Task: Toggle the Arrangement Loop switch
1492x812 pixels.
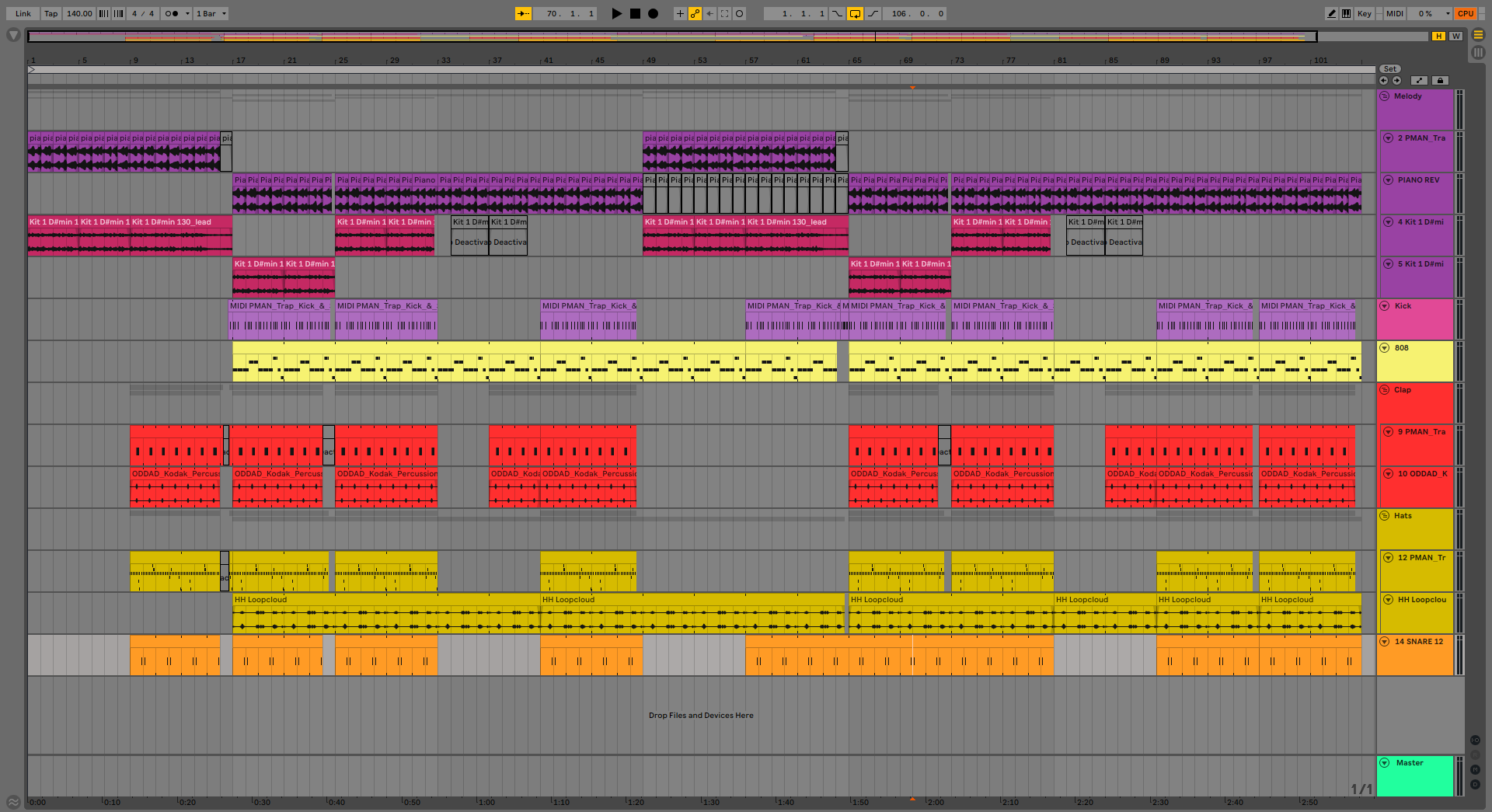Action: 855,13
